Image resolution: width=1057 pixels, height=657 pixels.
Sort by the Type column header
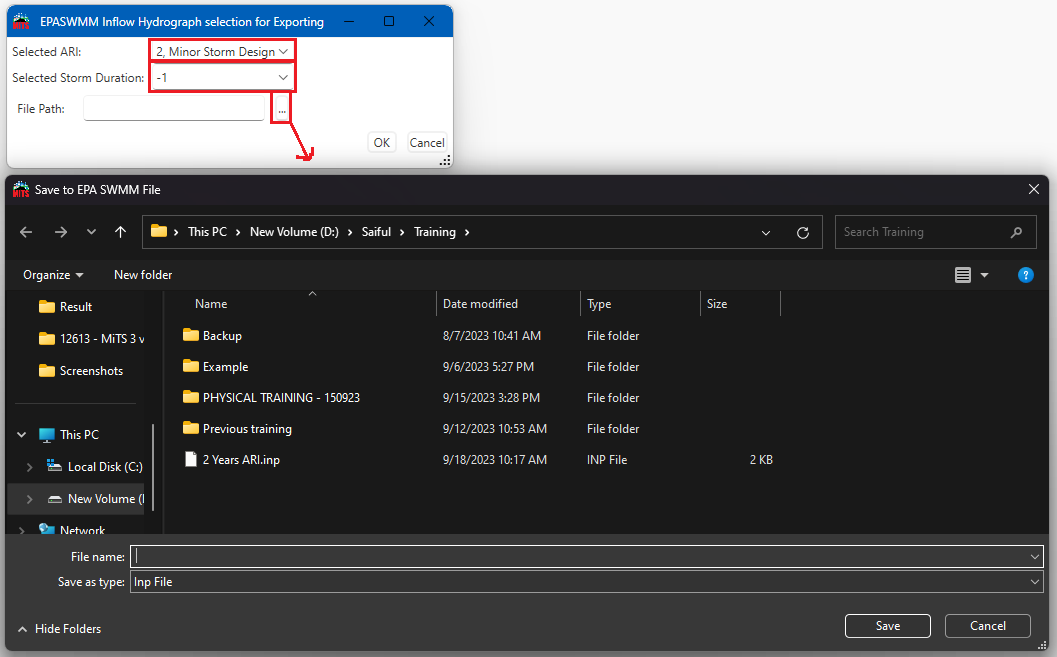599,304
